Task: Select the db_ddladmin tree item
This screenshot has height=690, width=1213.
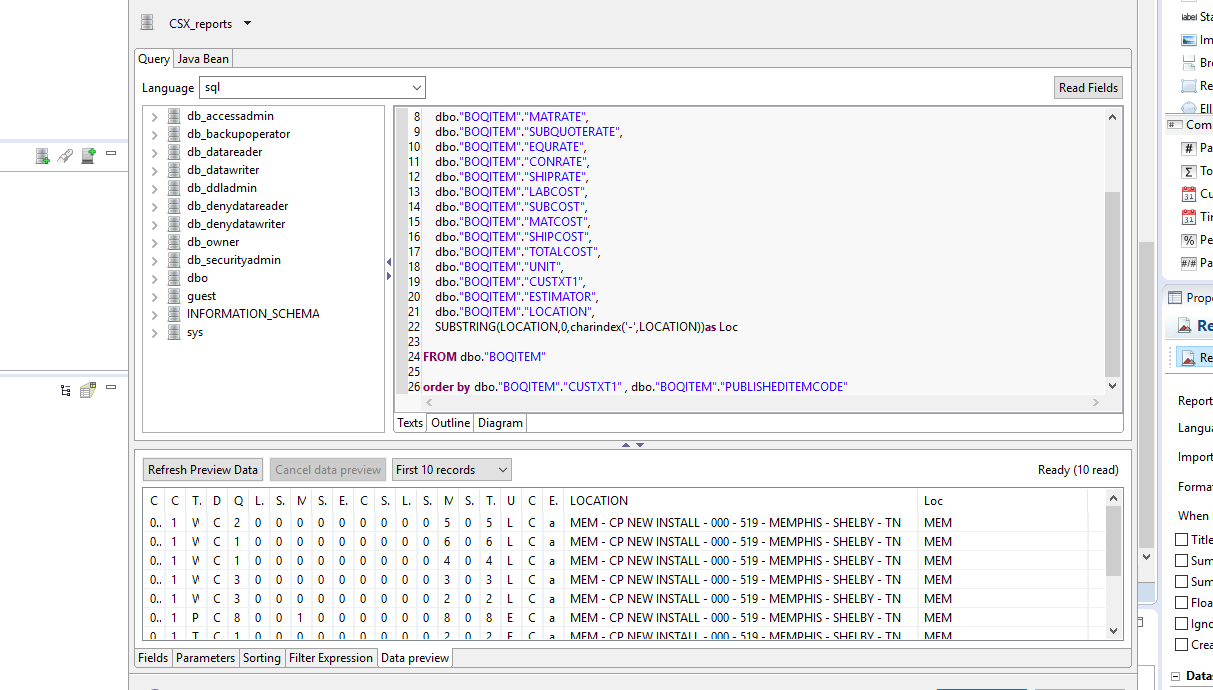Action: pyautogui.click(x=221, y=188)
